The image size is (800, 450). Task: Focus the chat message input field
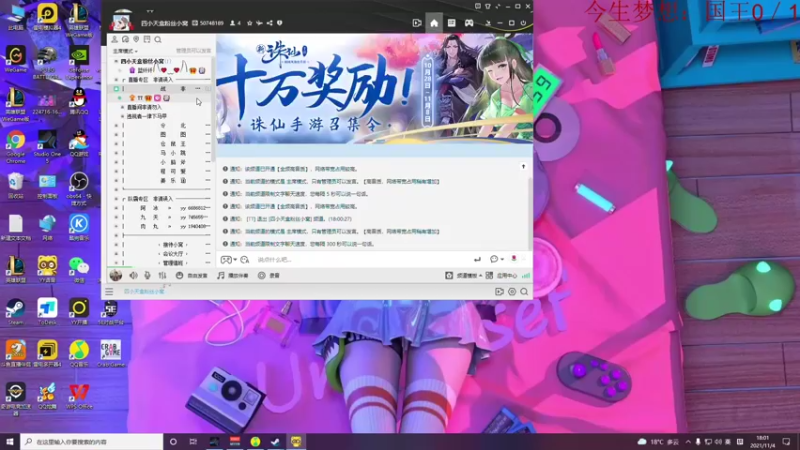click(x=362, y=260)
